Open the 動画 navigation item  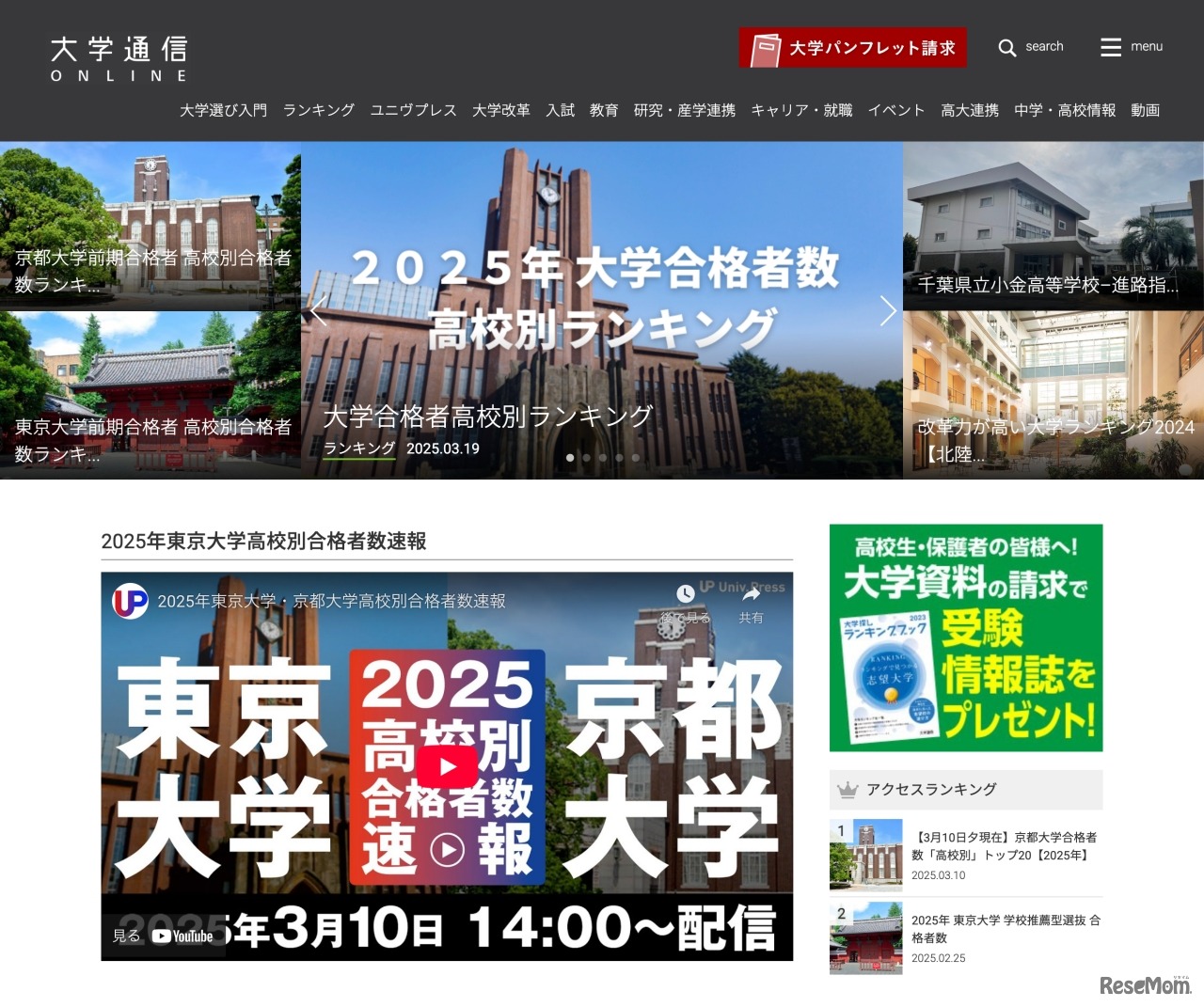(x=1146, y=110)
